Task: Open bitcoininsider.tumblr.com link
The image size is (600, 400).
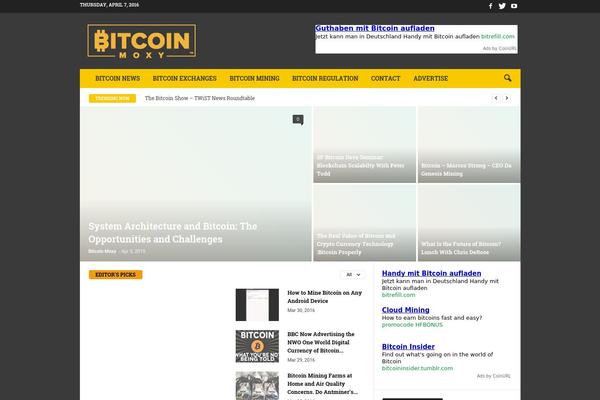Action: click(417, 368)
